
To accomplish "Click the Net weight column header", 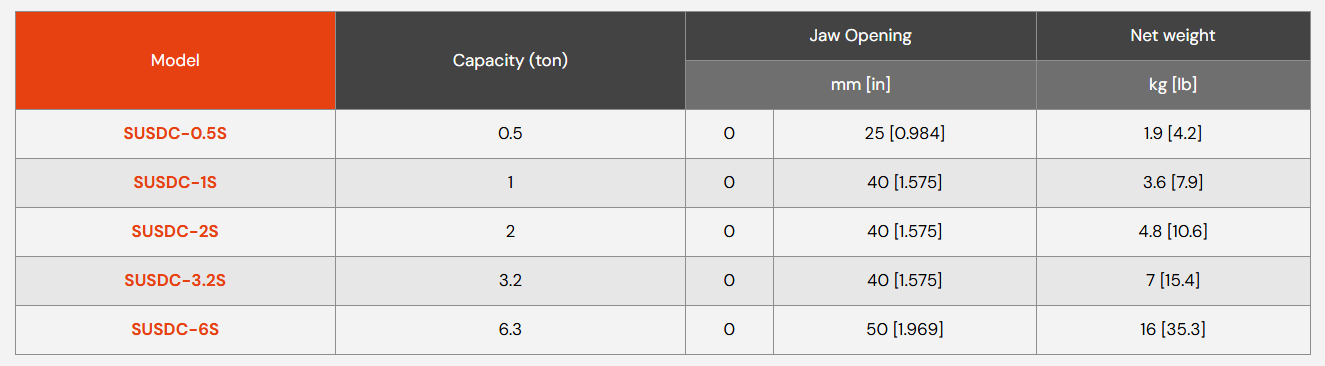I will click(x=1173, y=36).
